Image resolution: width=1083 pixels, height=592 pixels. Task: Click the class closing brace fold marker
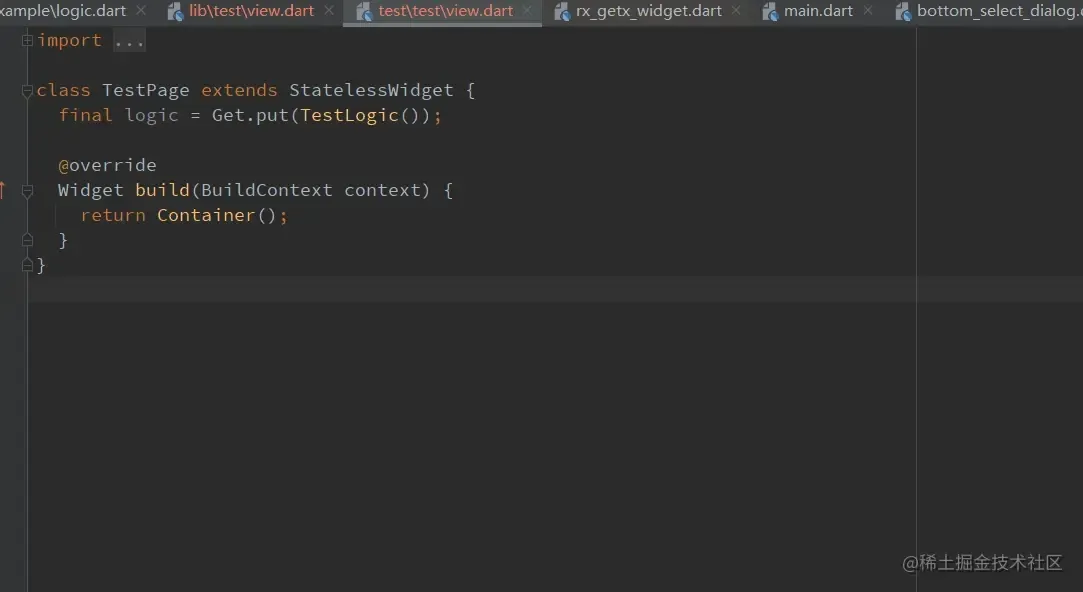pyautogui.click(x=27, y=265)
